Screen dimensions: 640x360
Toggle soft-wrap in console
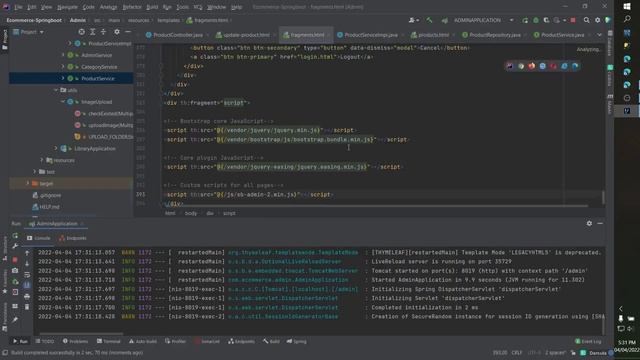[27, 275]
